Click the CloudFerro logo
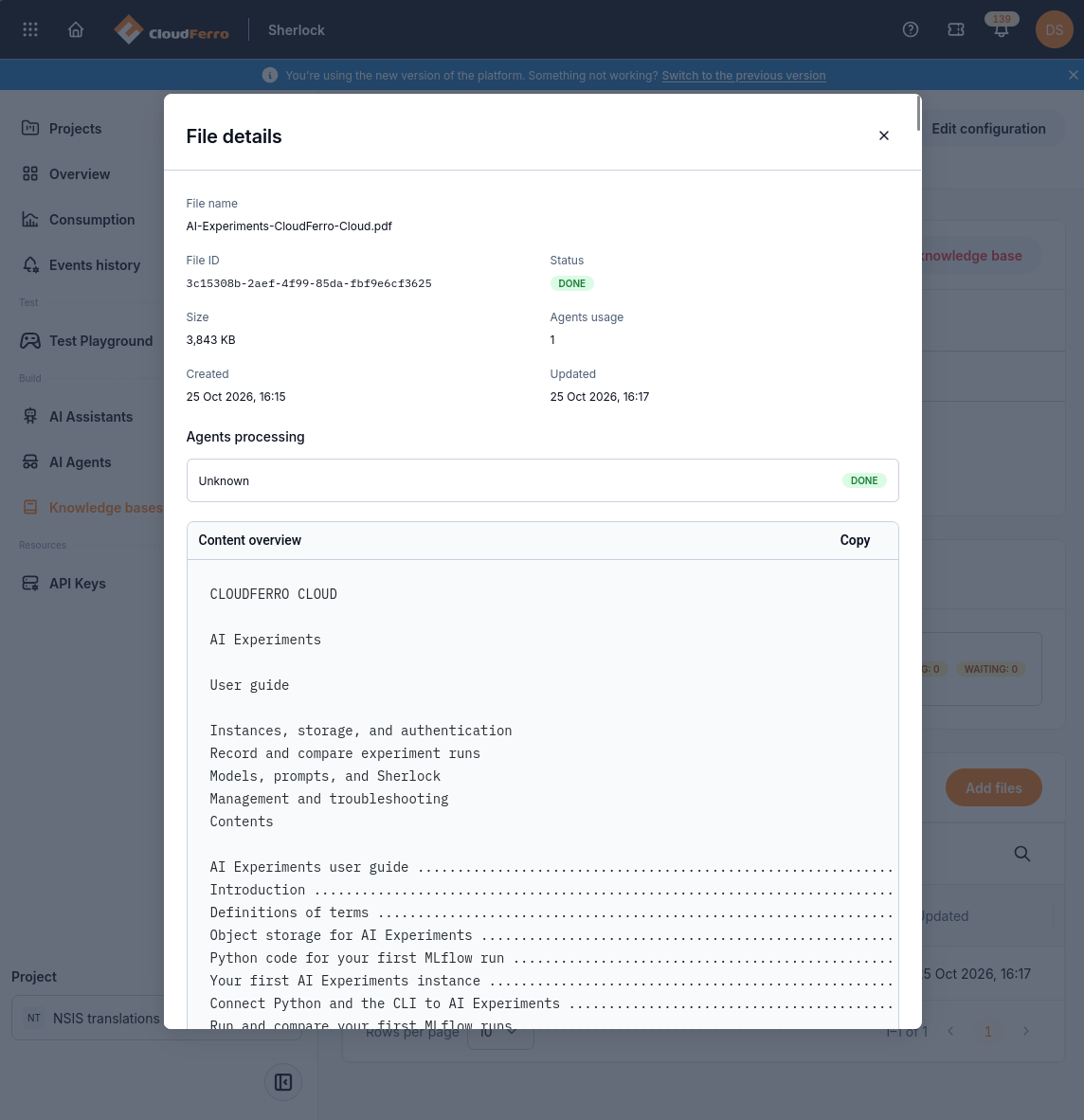 tap(172, 29)
